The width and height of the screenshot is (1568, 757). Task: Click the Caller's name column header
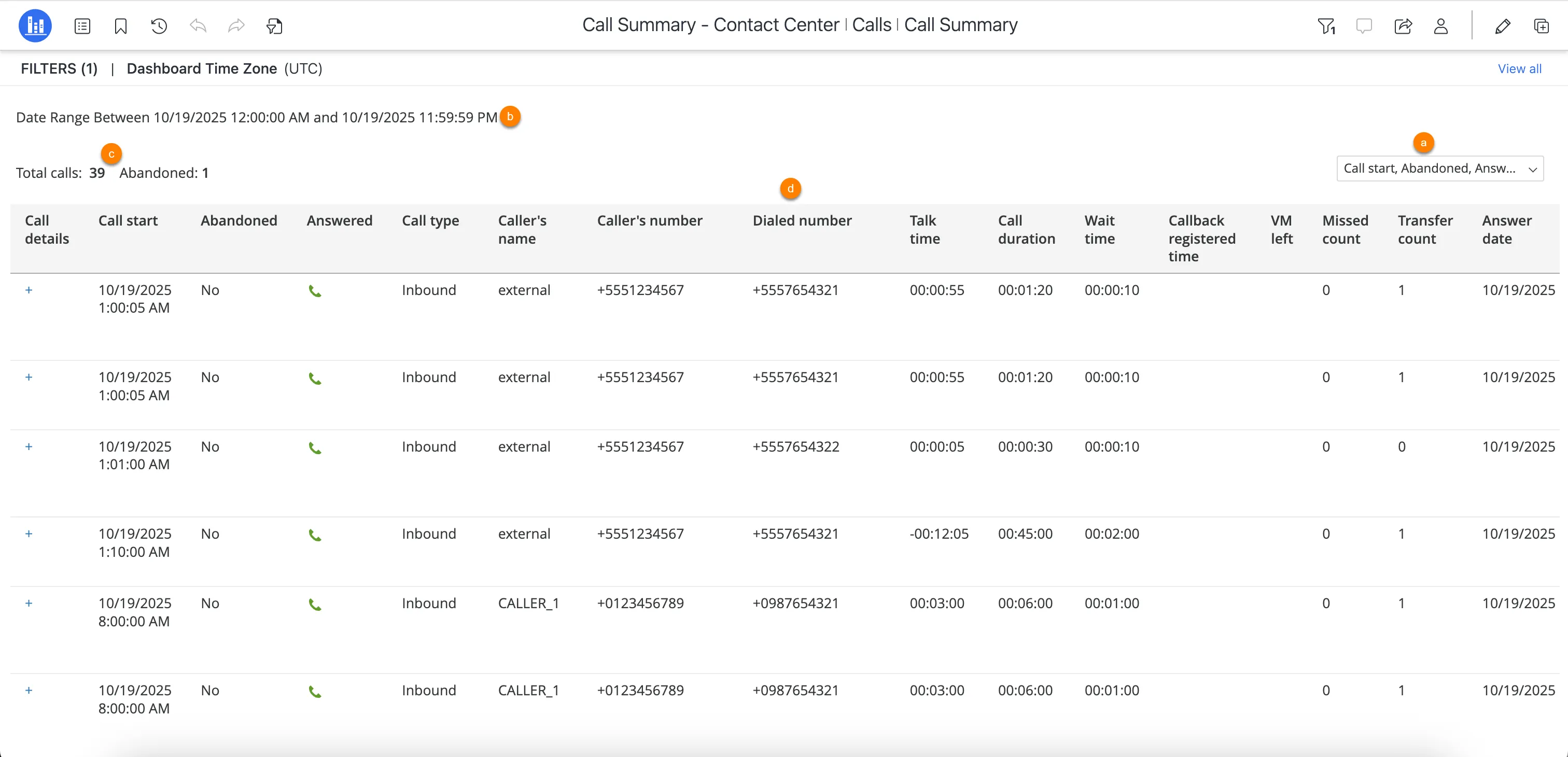point(522,229)
